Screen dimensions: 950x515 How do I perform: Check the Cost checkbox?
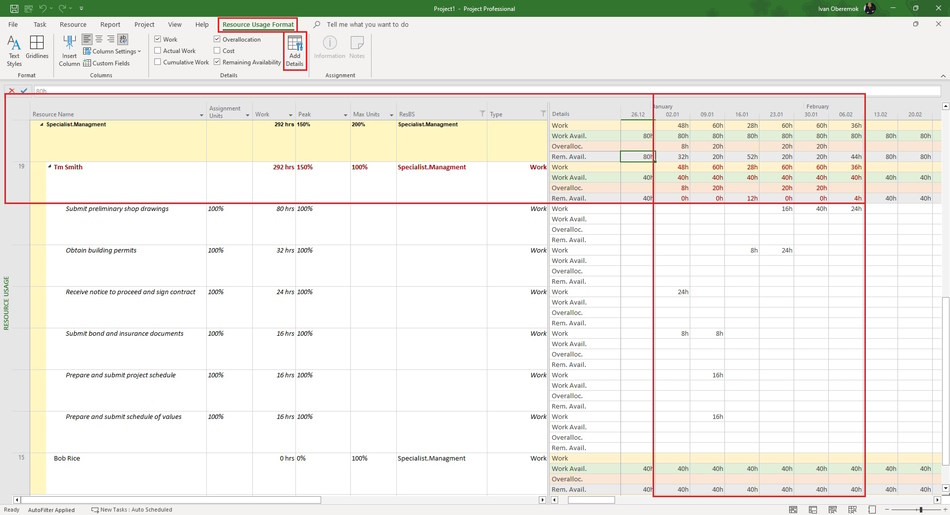pyautogui.click(x=217, y=51)
